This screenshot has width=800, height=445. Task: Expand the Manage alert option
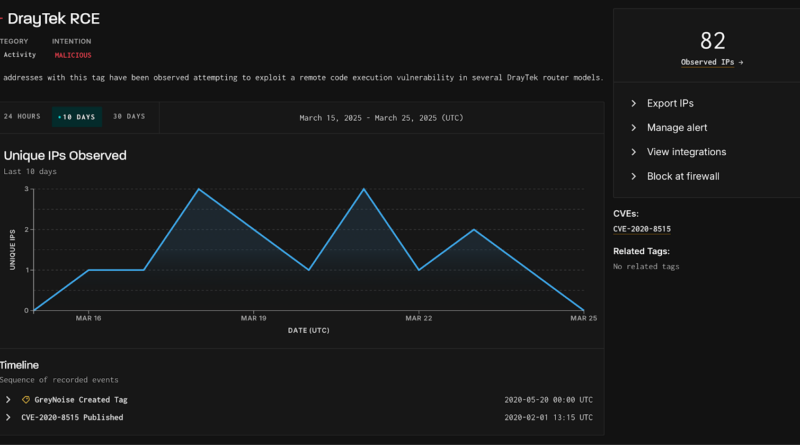(677, 128)
